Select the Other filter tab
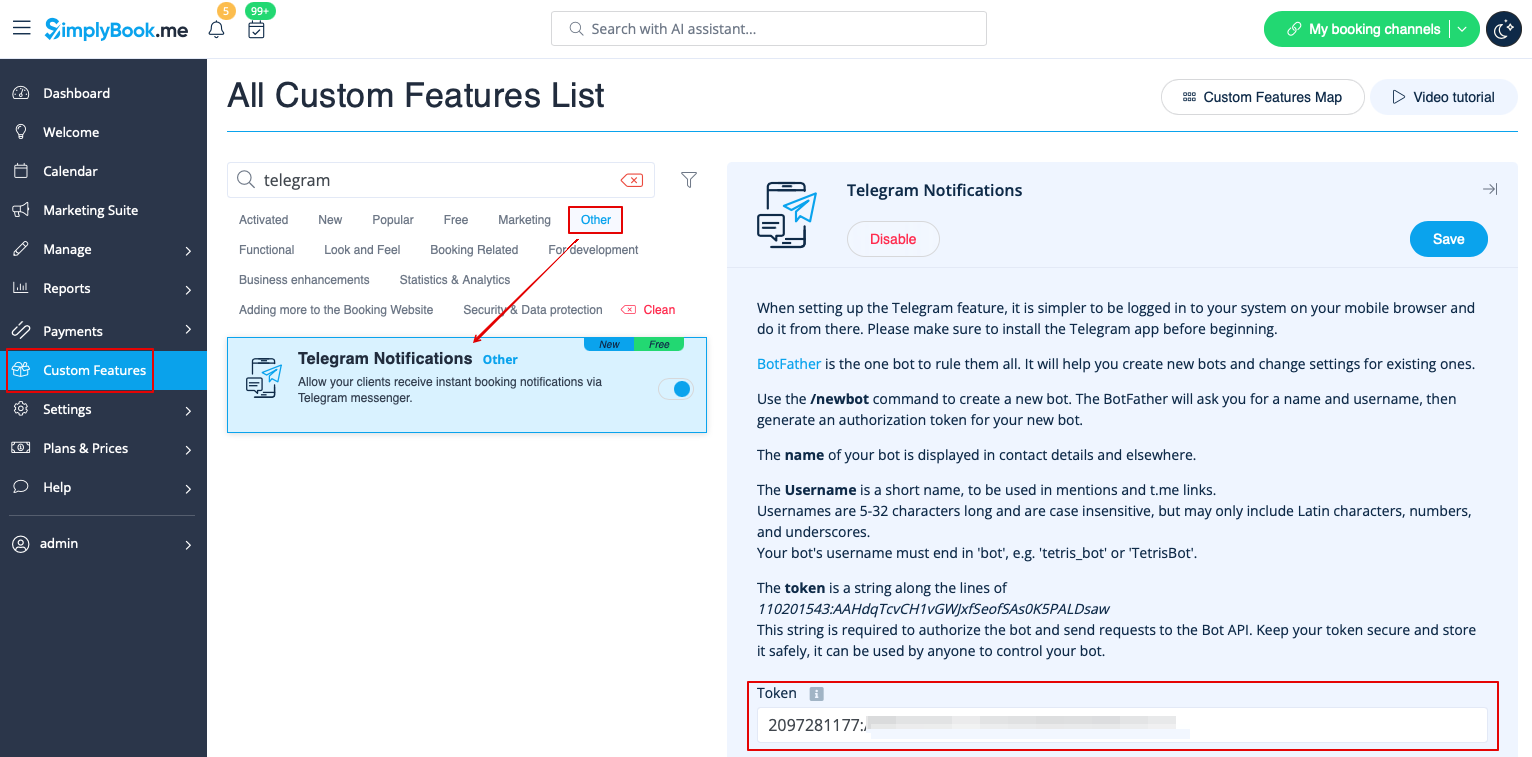The width and height of the screenshot is (1532, 757). pos(596,220)
